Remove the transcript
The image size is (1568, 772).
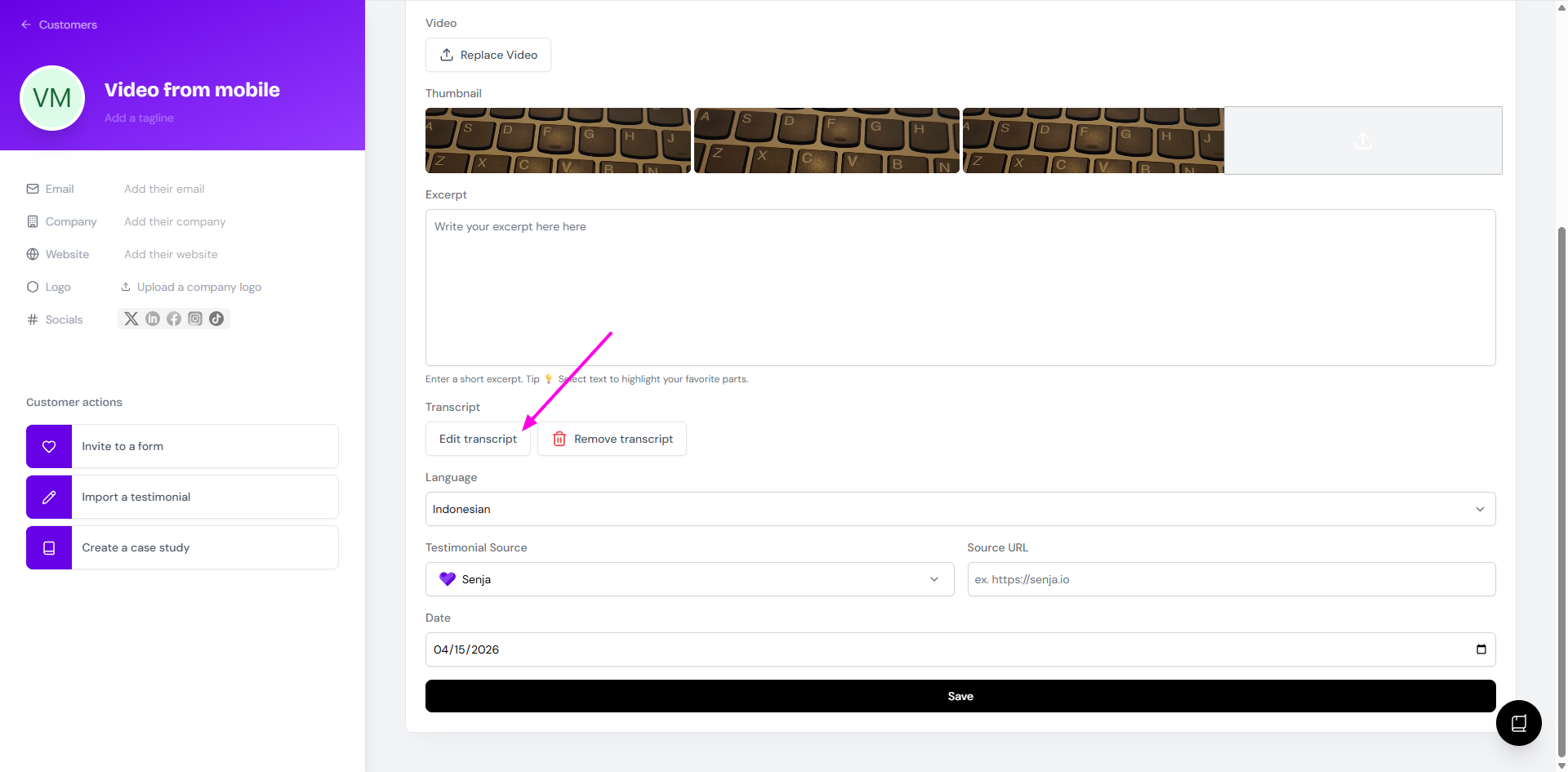pyautogui.click(x=612, y=439)
